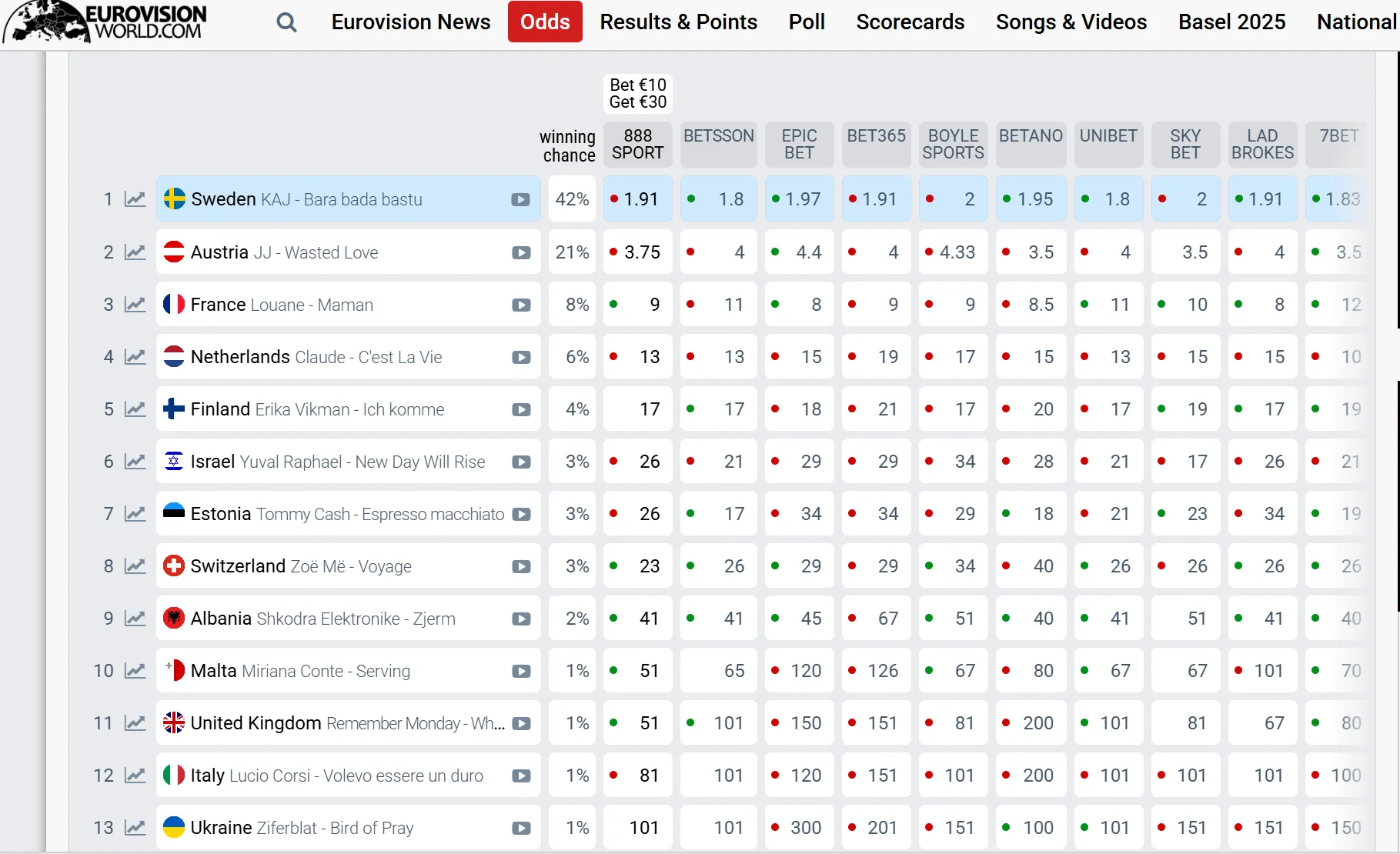This screenshot has width=1400, height=854.
Task: Click the Bet €10 Get €30 offer
Action: point(637,93)
